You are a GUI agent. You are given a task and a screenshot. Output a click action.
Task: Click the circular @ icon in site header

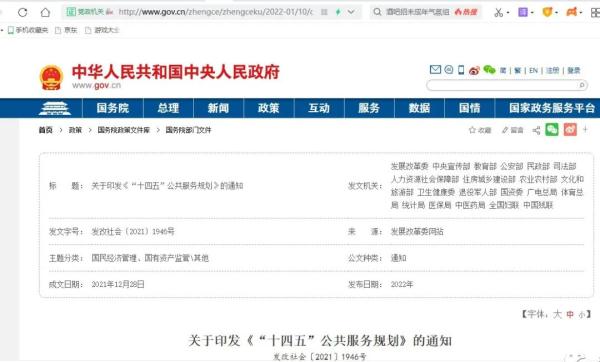(x=449, y=70)
